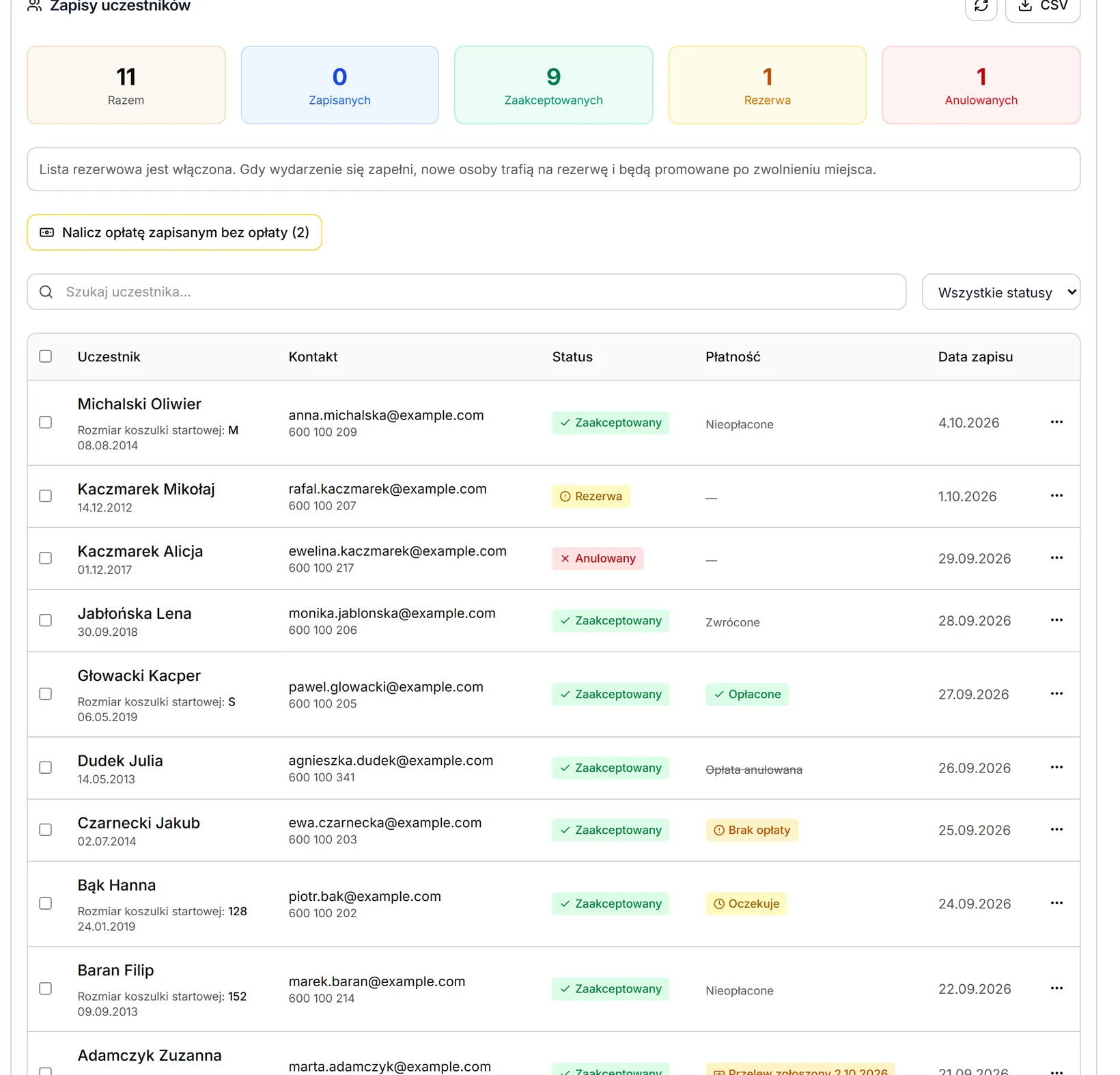Image resolution: width=1120 pixels, height=1075 pixels.
Task: Open row menu for Głowacki Kacper
Action: coord(1056,694)
